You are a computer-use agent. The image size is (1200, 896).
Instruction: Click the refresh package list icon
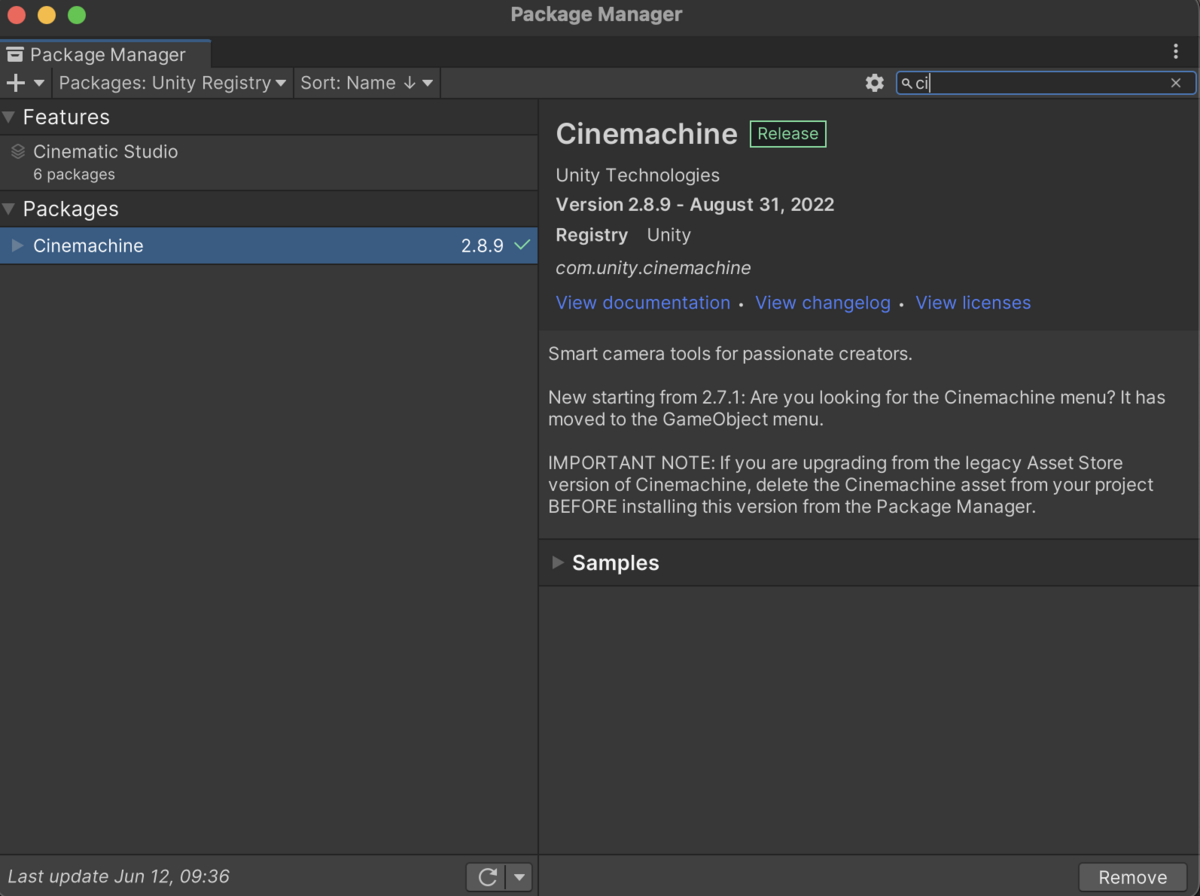(x=487, y=877)
